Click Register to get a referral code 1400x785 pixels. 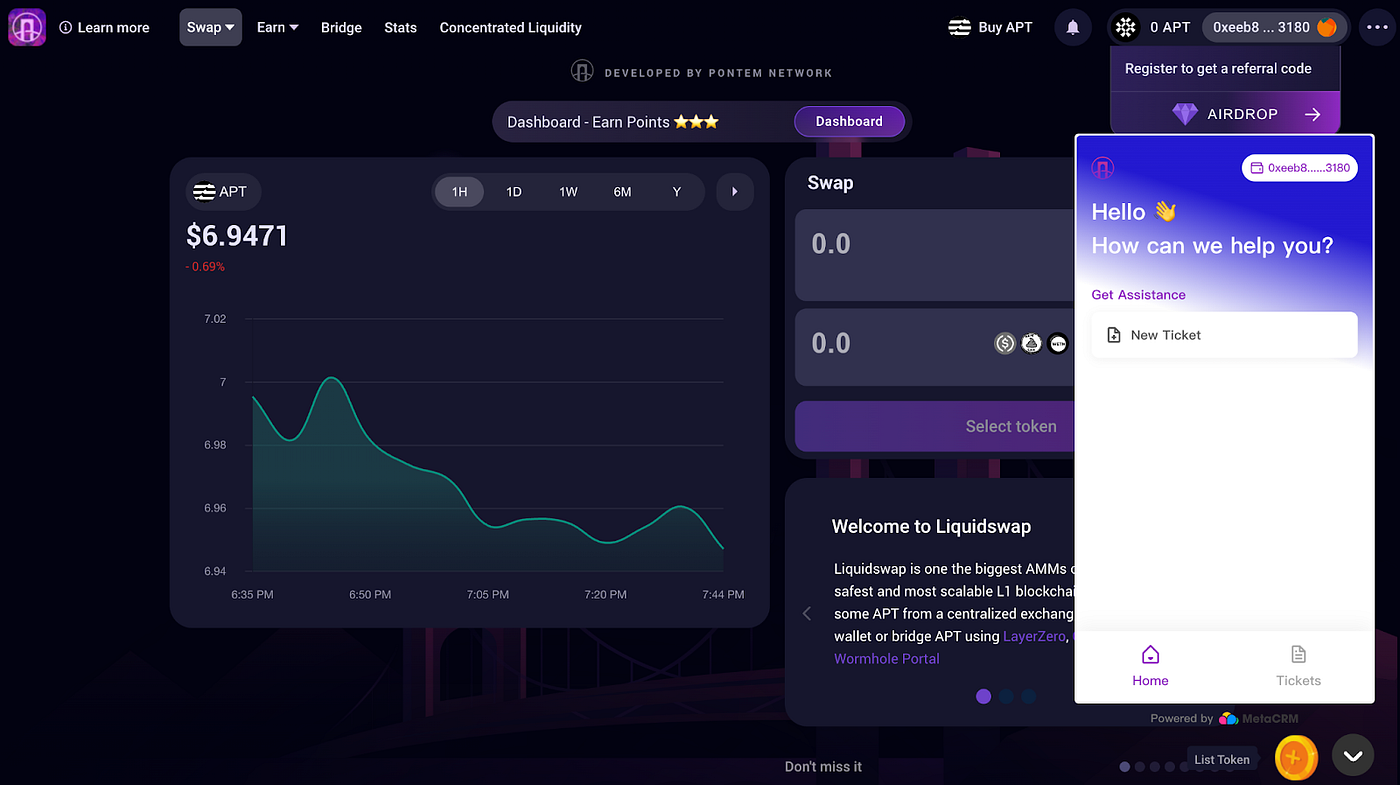(x=1218, y=68)
